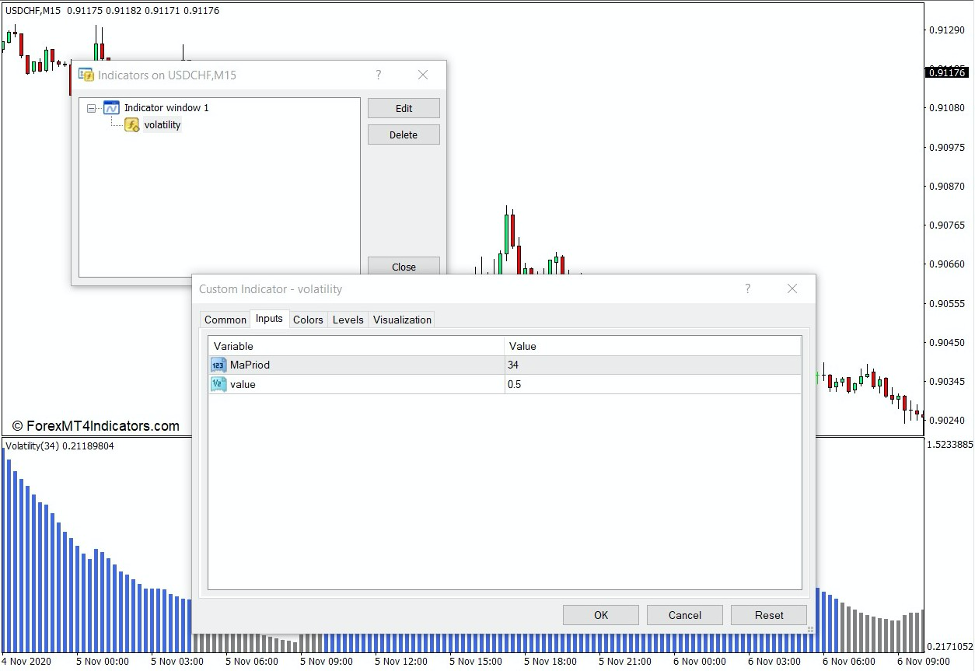Click the volatility function icon in the indicator list

pyautogui.click(x=131, y=124)
